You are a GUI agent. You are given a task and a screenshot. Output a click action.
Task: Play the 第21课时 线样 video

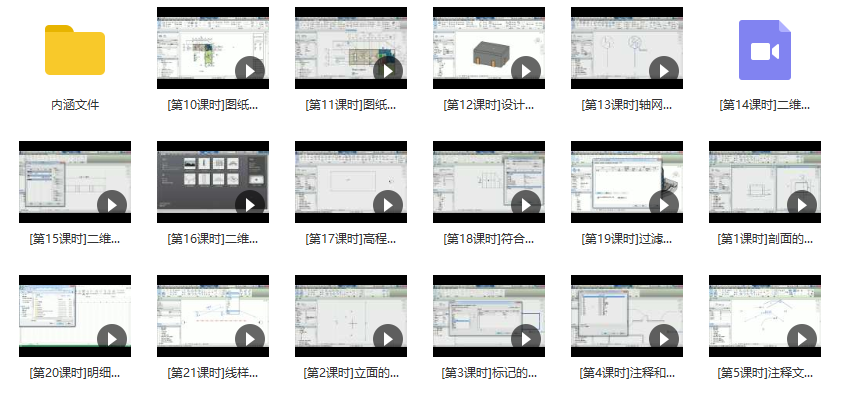coord(250,339)
